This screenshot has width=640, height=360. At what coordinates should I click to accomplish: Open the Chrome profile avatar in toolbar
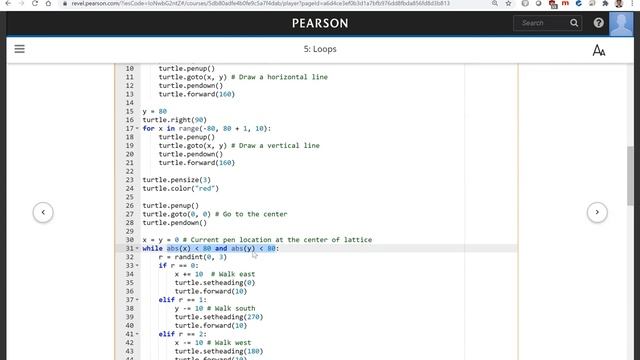pyautogui.click(x=619, y=3)
